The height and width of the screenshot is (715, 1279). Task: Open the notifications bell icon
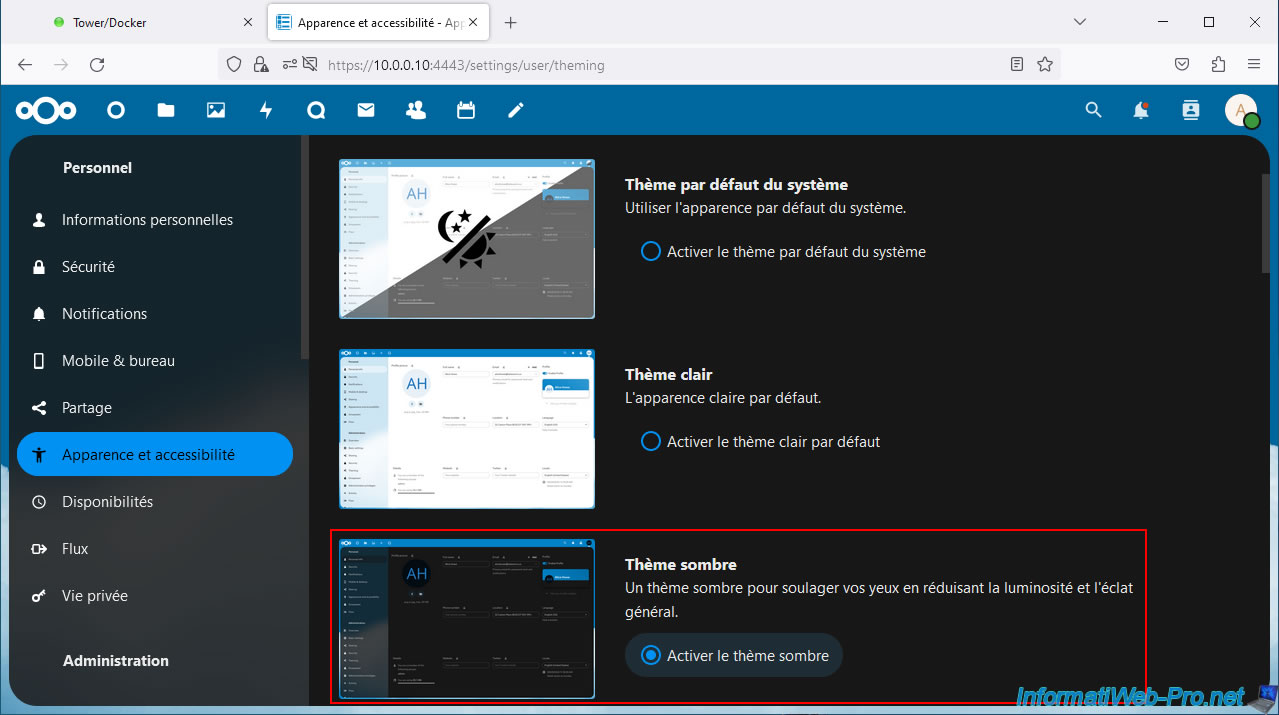point(1141,111)
